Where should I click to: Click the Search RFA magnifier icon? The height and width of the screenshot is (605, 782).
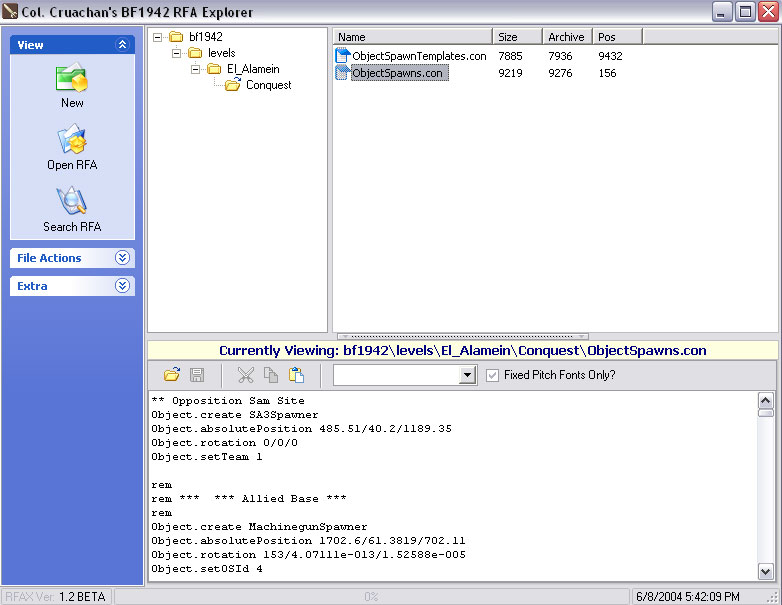click(x=72, y=201)
